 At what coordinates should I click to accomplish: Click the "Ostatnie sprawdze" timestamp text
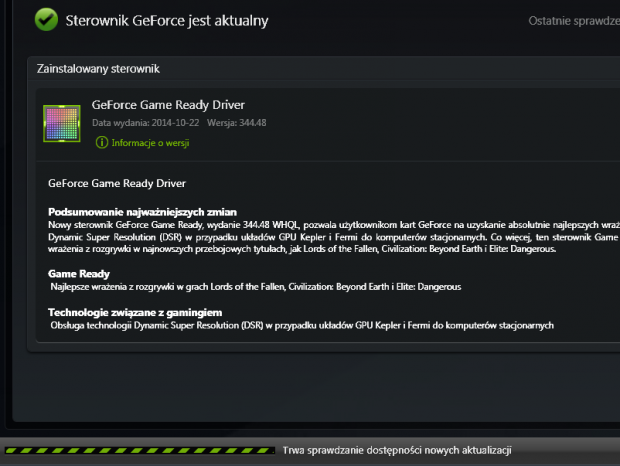572,20
